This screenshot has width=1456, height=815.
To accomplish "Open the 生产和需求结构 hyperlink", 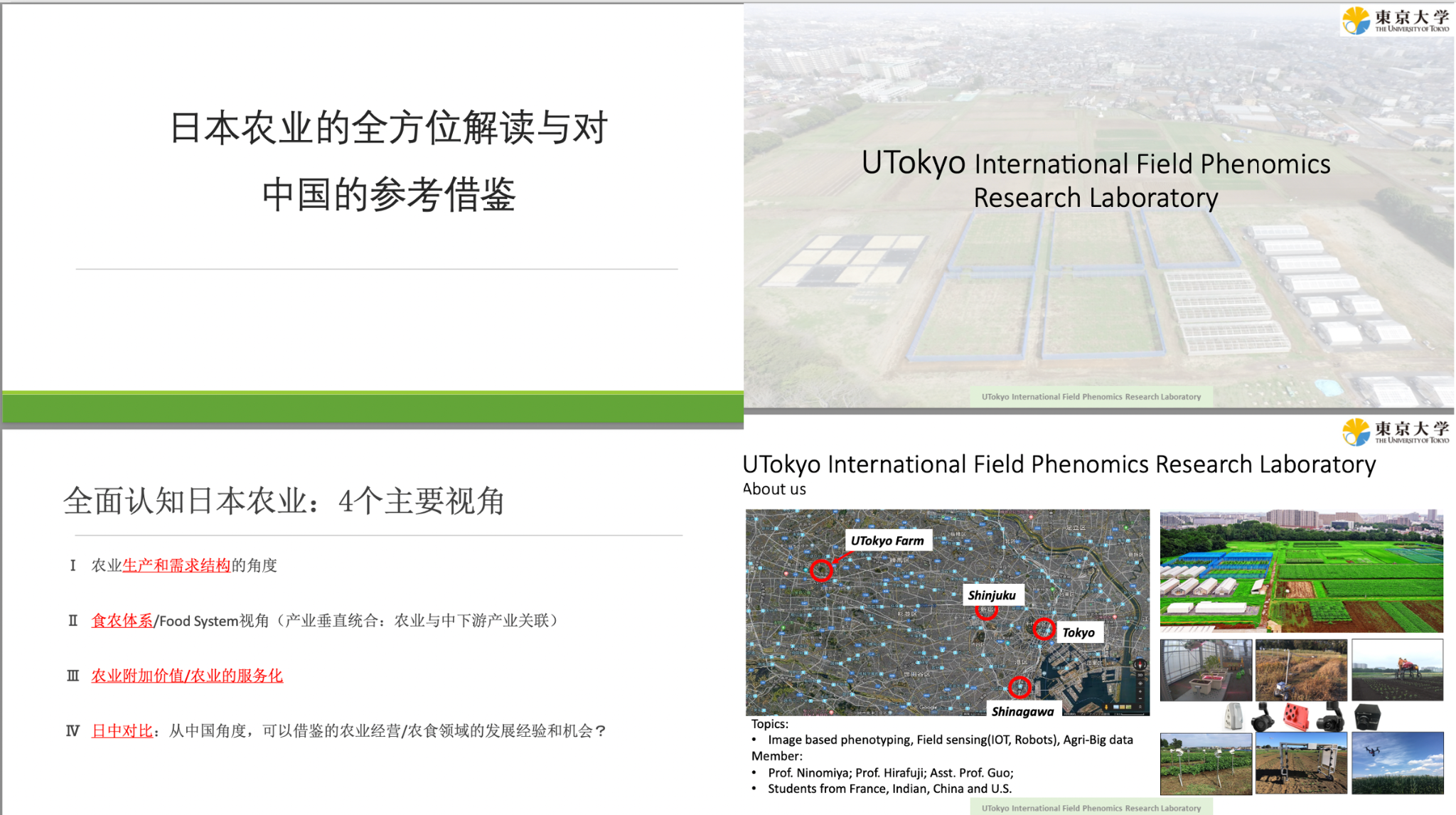I will (176, 565).
